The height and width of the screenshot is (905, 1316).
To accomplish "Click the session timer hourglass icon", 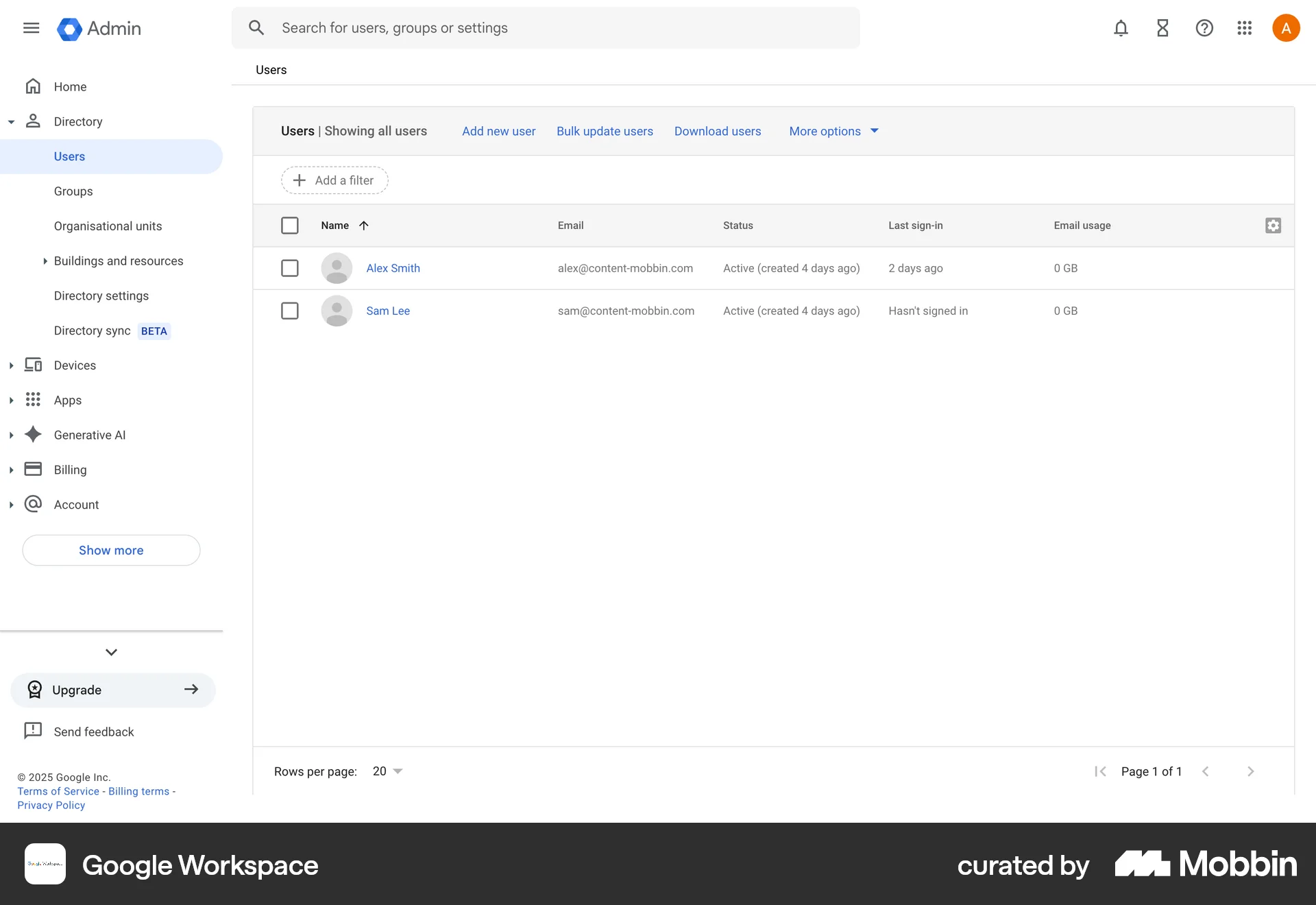I will [1162, 28].
